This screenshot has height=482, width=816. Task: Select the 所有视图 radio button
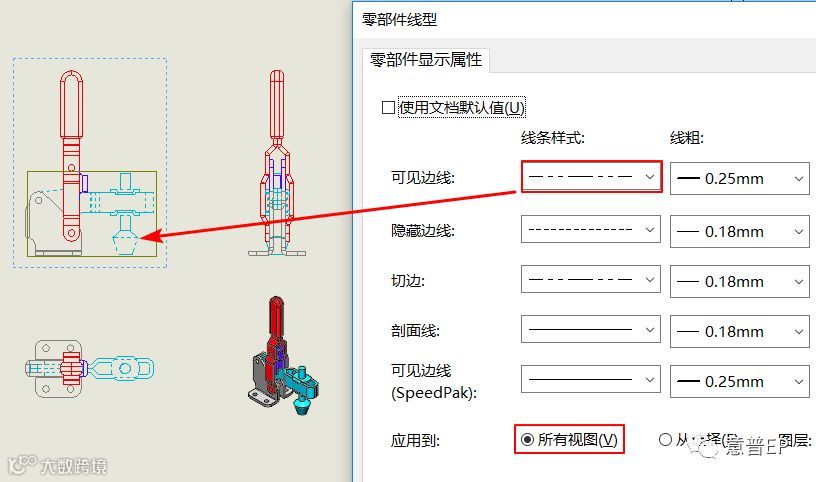click(527, 440)
